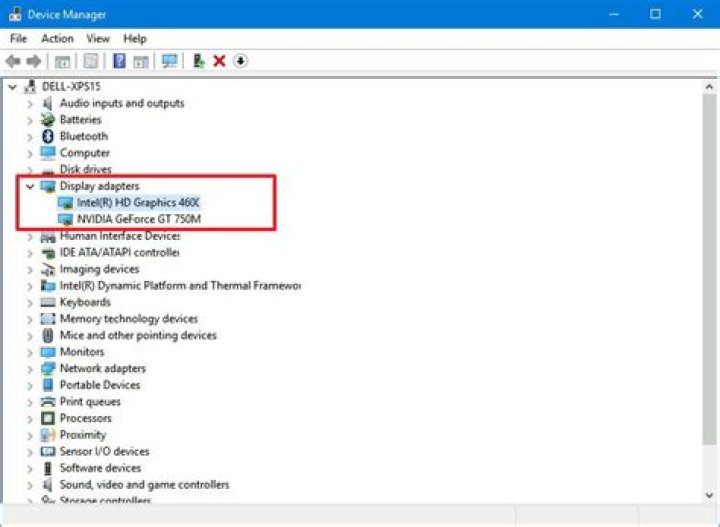Click the vertical scrollbar thumb
The image size is (720, 527).
pyautogui.click(x=709, y=269)
